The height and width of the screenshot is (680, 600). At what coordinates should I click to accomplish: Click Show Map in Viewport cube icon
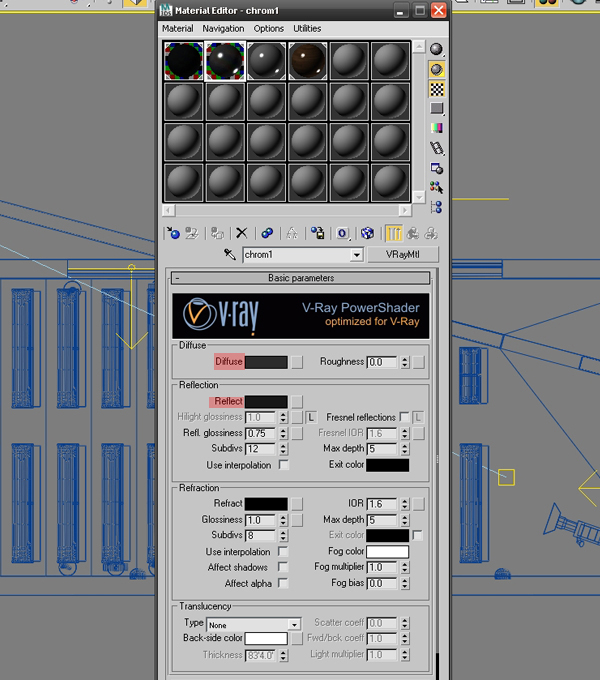click(x=367, y=233)
